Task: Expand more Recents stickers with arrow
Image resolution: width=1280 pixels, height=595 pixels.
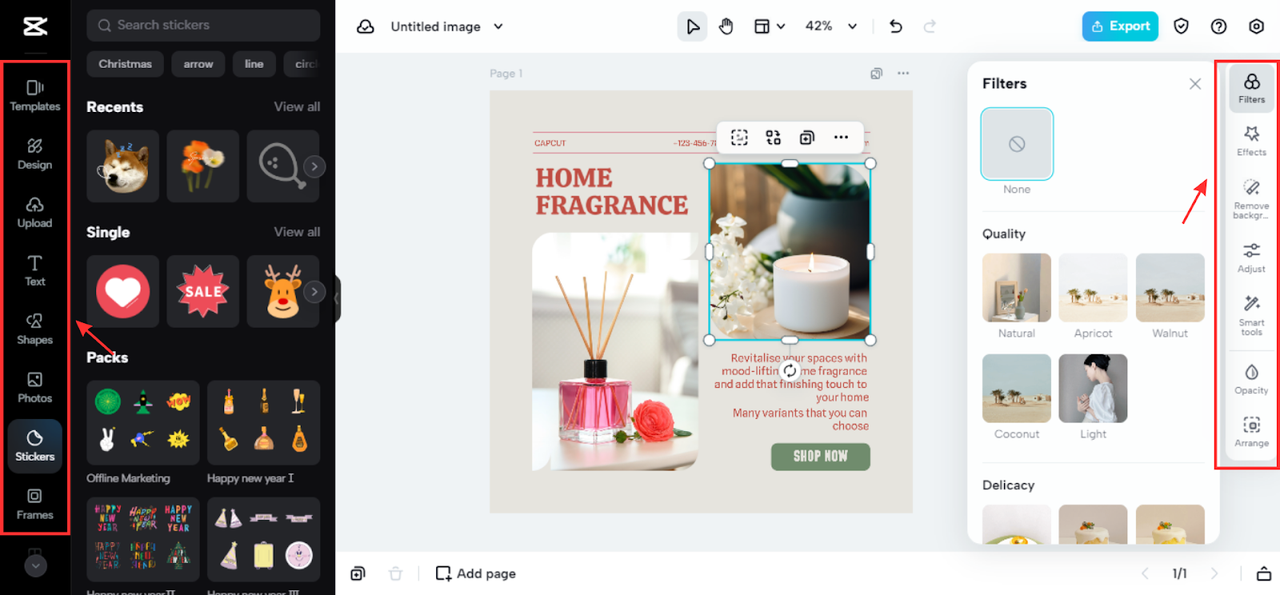Action: (314, 166)
